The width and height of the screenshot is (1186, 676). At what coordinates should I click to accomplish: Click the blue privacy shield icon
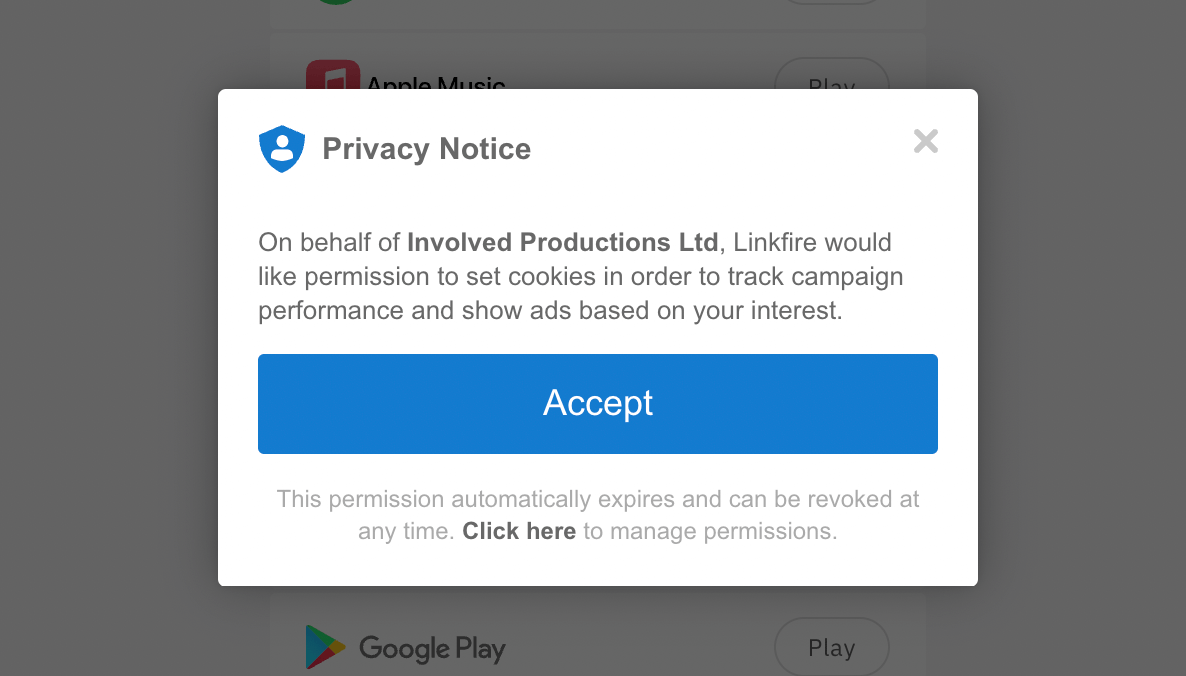[x=282, y=149]
